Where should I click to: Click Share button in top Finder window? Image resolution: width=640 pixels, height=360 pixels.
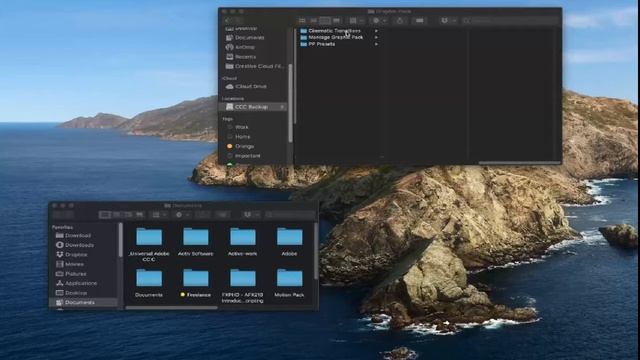(400, 20)
